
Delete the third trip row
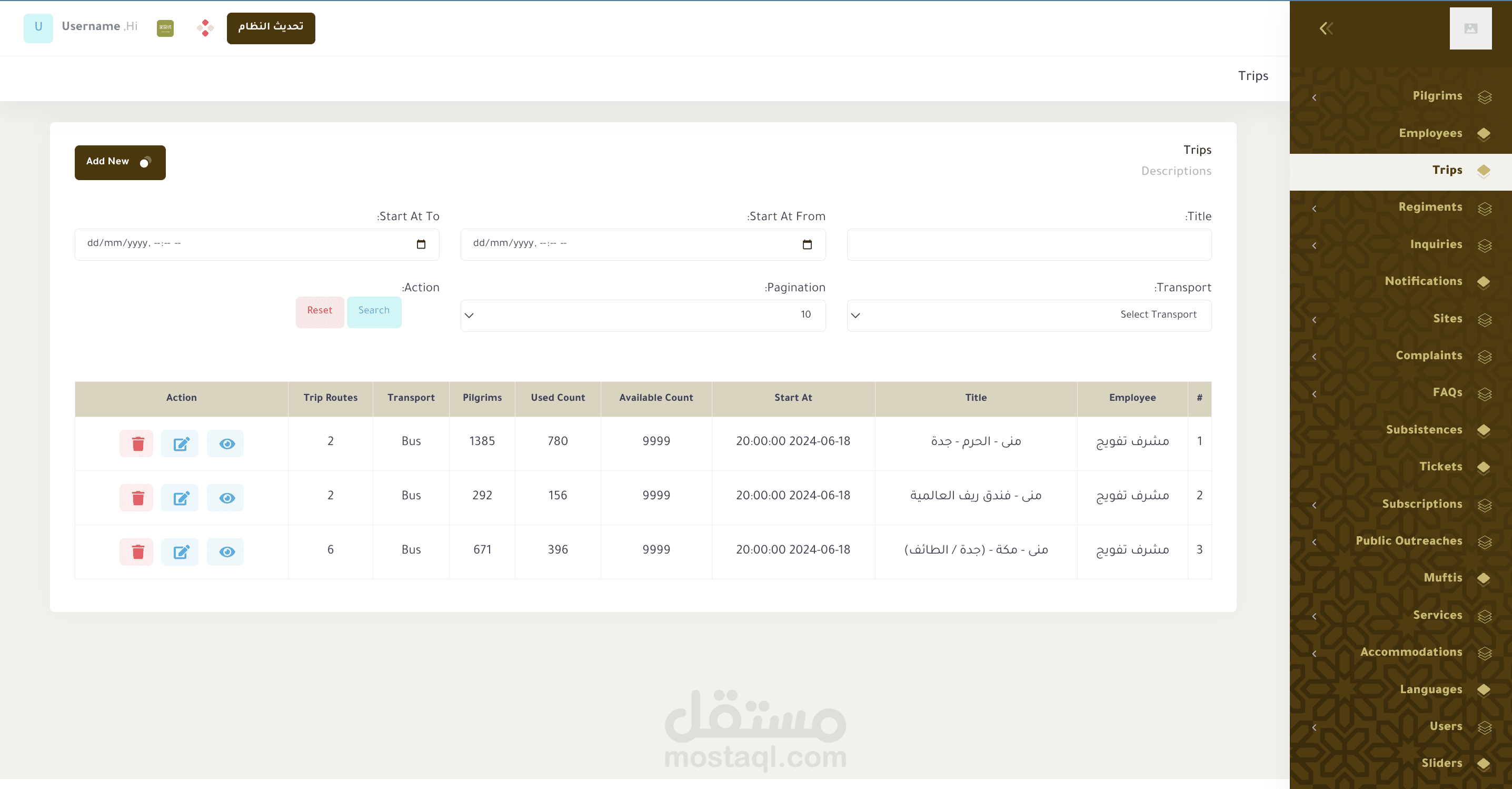(136, 552)
